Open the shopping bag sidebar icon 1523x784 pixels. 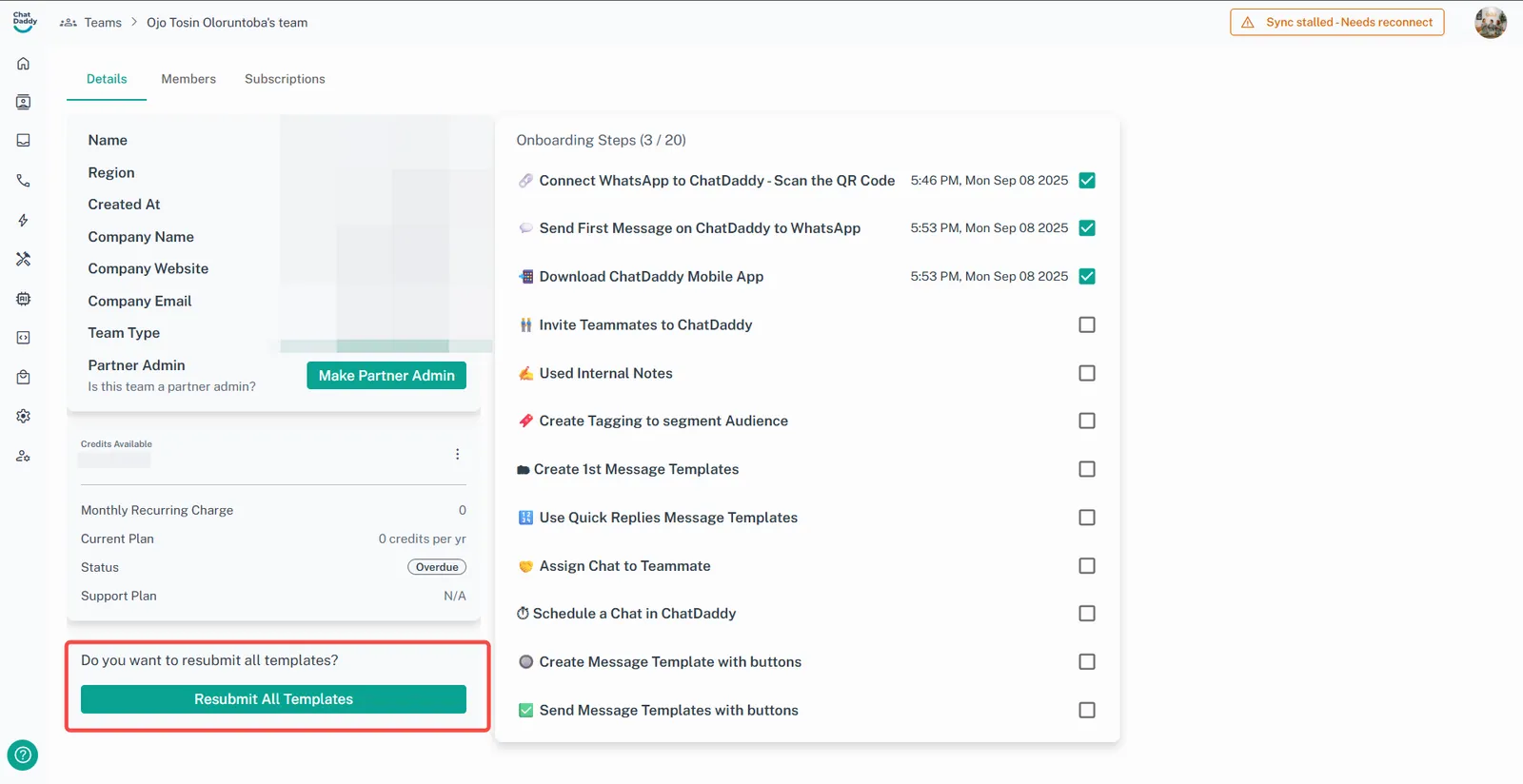coord(24,378)
